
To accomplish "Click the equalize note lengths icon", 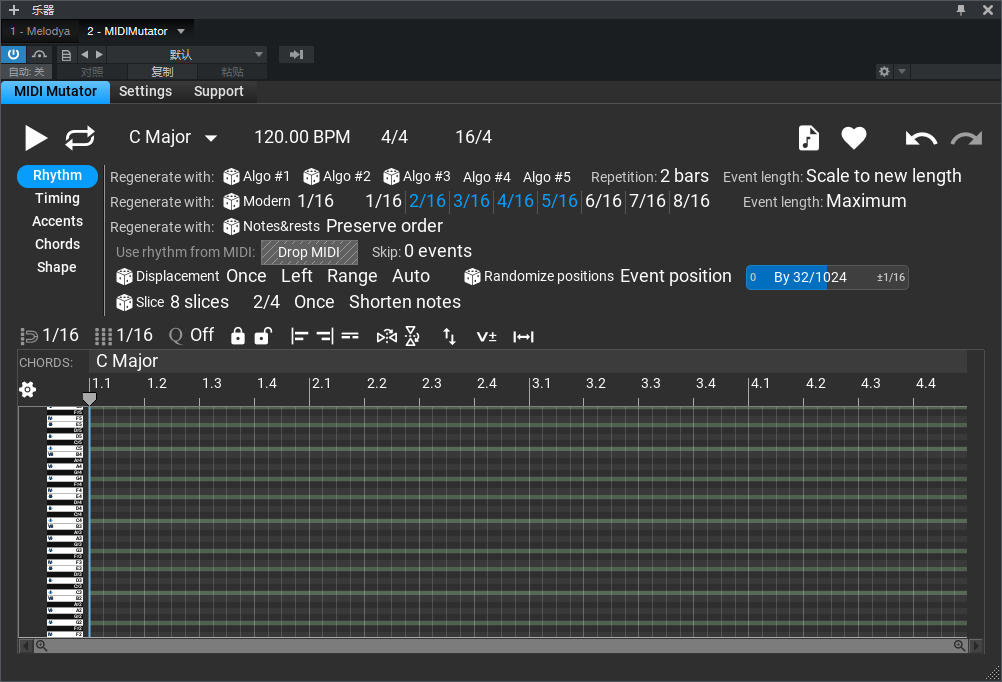I will (350, 336).
